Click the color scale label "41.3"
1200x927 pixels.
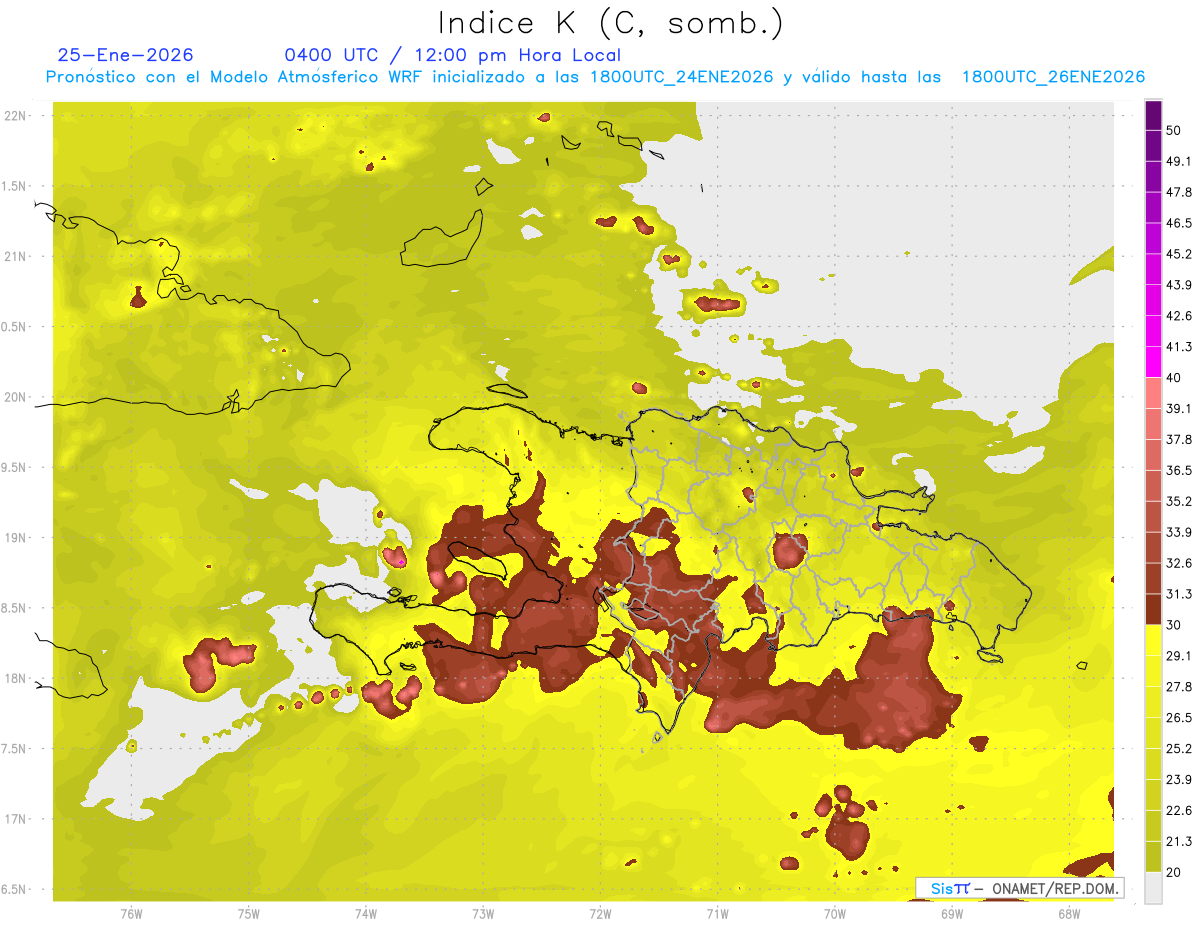click(x=1179, y=347)
